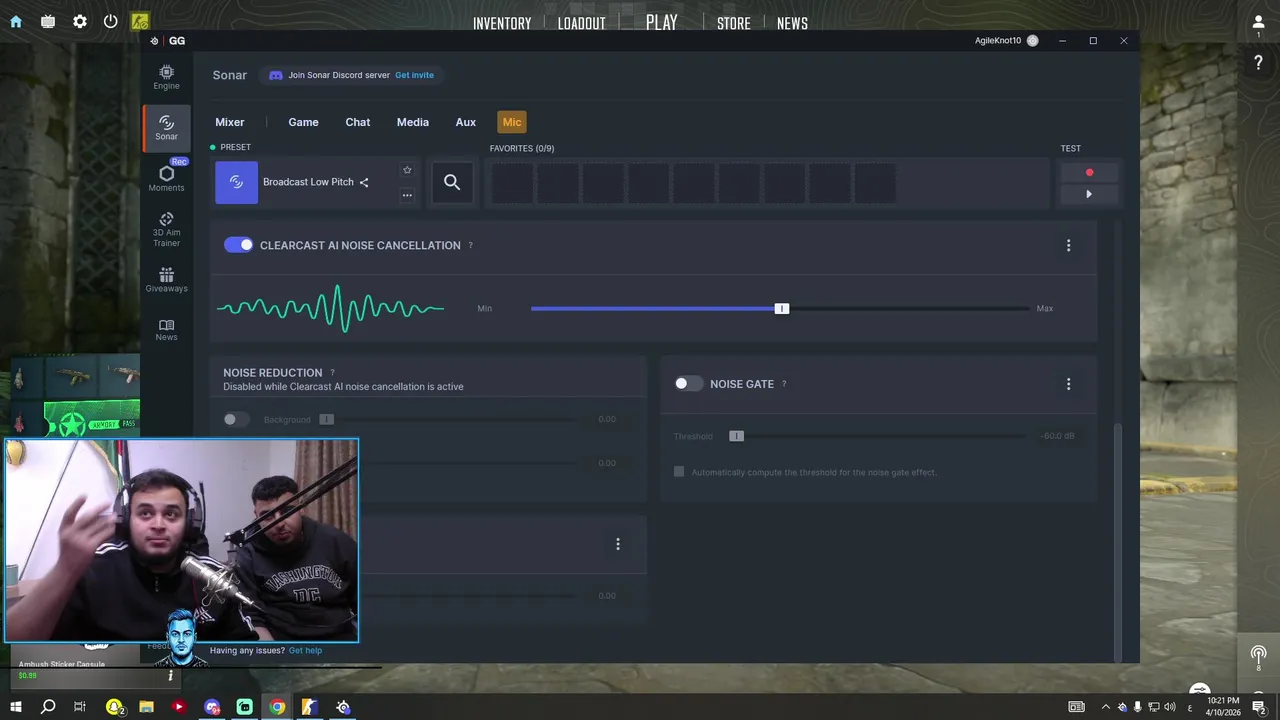The height and width of the screenshot is (720, 1280).
Task: Click the webcam overlay thumbnail
Action: [181, 540]
